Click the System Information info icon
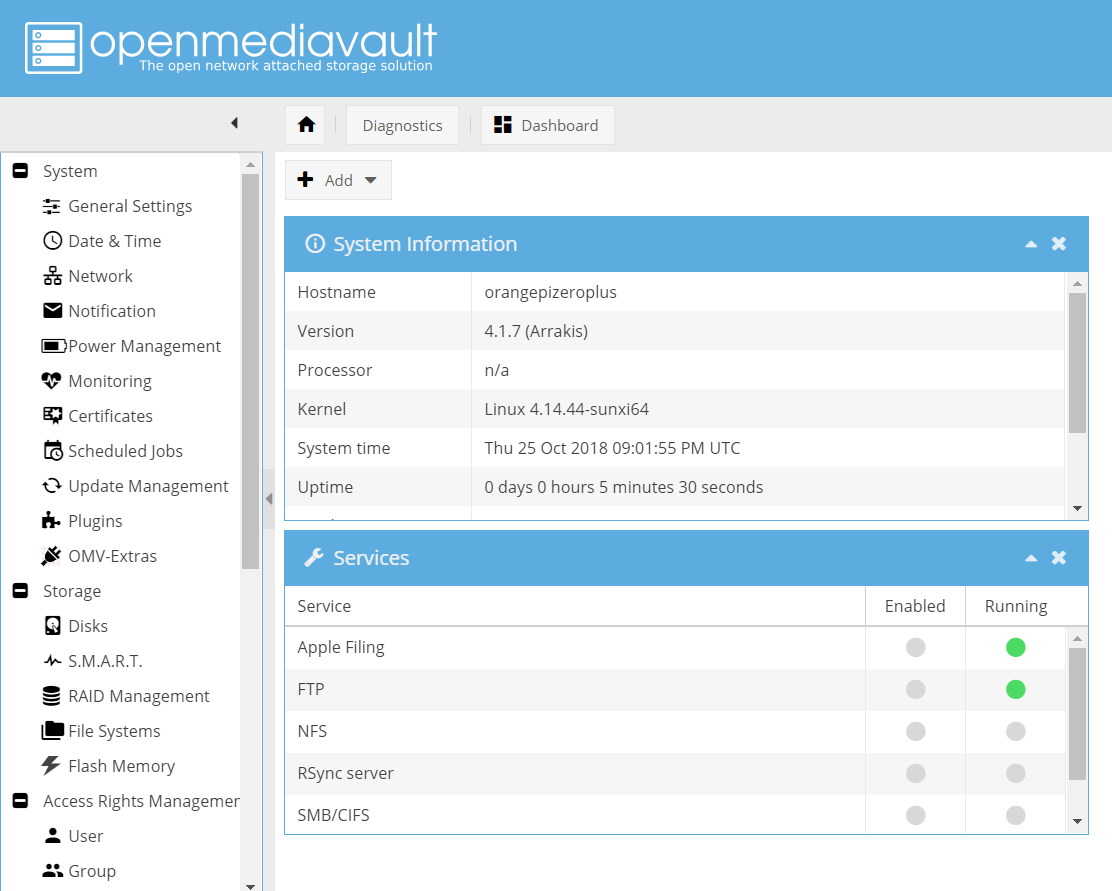Viewport: 1112px width, 891px height. pos(315,244)
